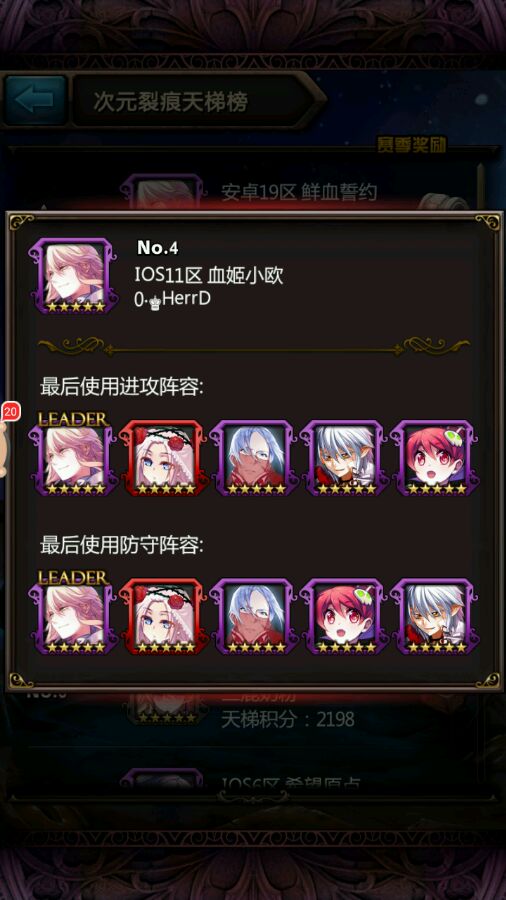Select red-framed rose bride in attack lineup
Screen dimensions: 506x900
tap(164, 457)
